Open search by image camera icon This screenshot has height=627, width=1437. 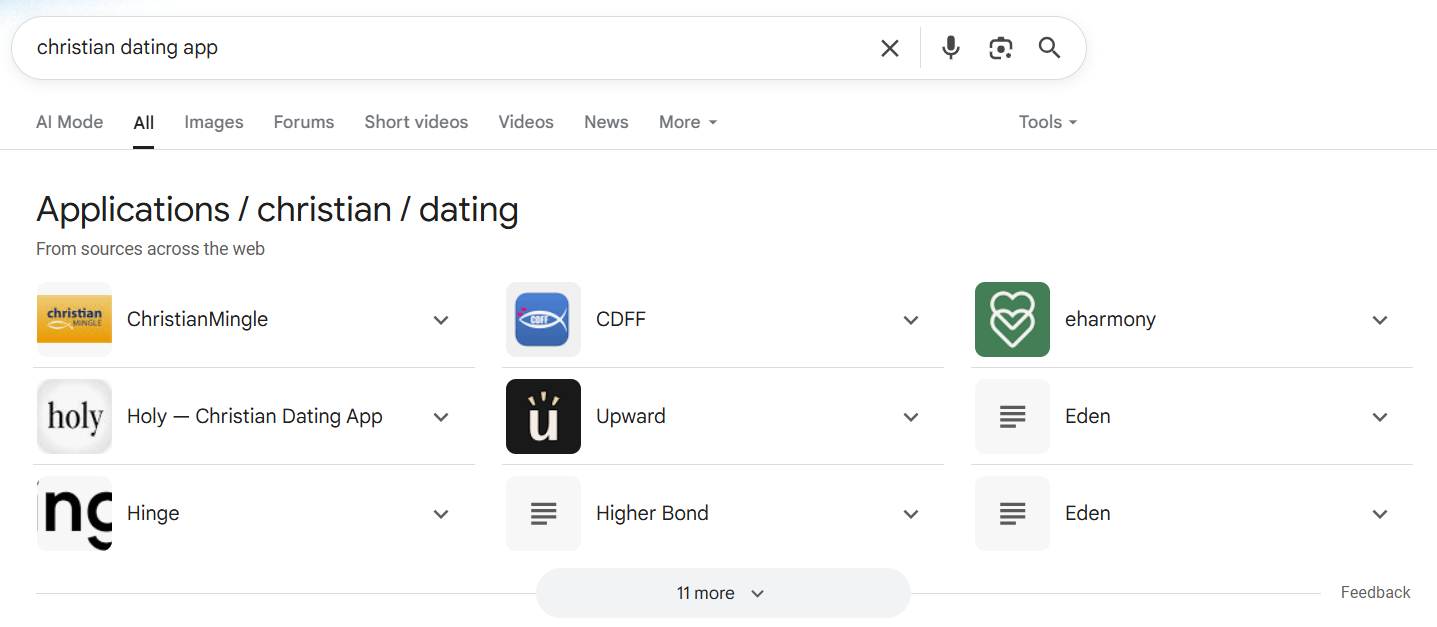(x=1000, y=48)
